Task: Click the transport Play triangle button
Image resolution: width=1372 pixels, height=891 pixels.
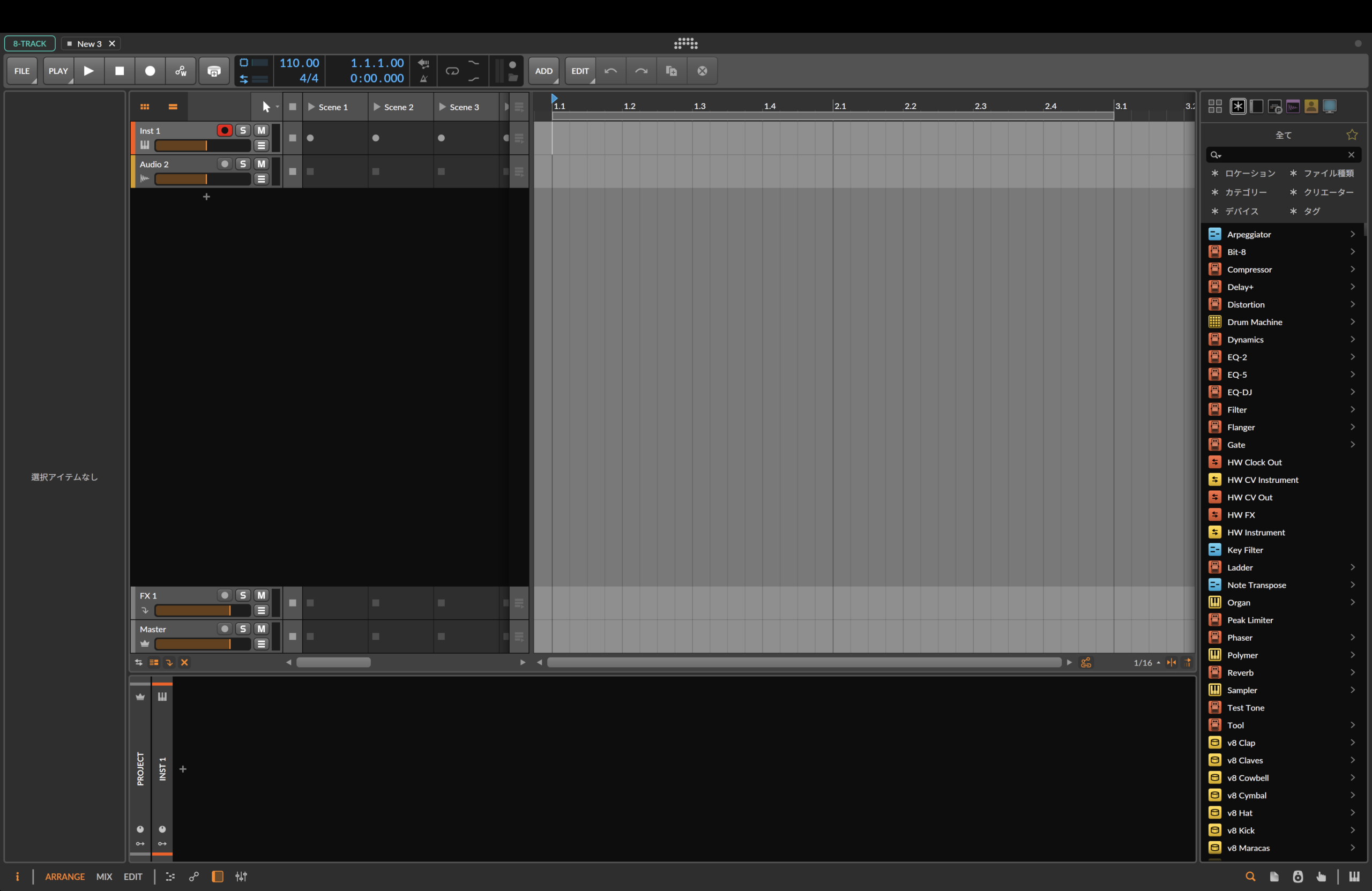Action: 89,71
